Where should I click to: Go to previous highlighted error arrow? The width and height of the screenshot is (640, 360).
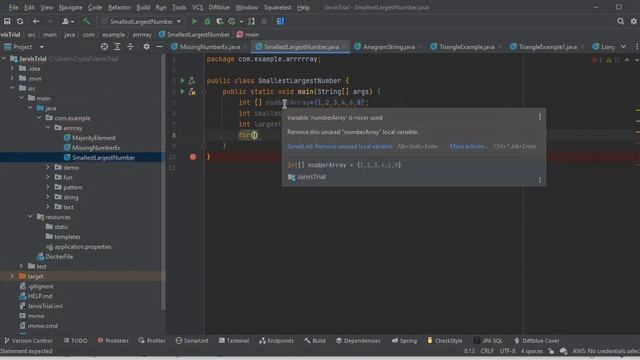627,60
